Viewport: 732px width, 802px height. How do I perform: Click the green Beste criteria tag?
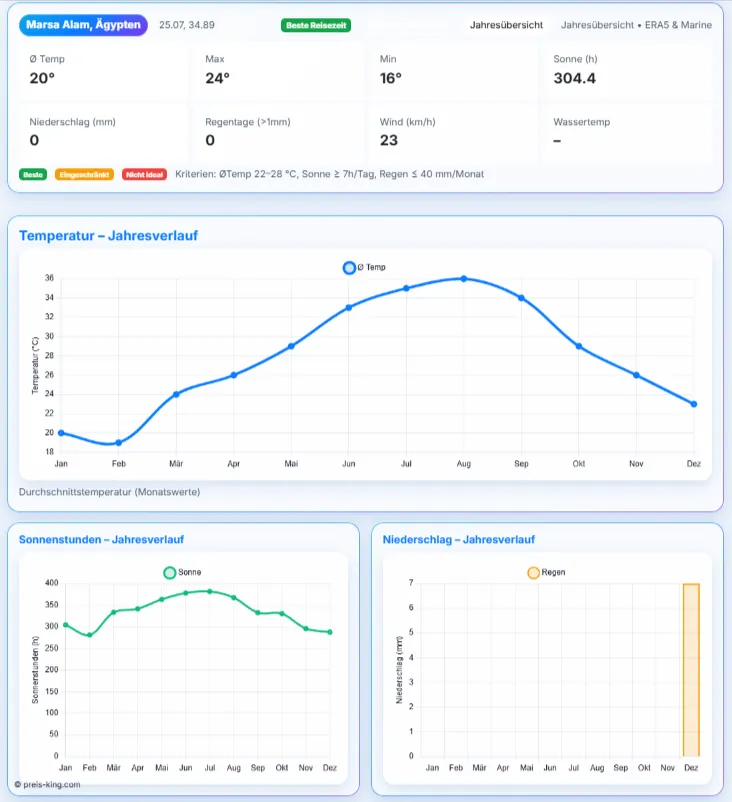33,174
